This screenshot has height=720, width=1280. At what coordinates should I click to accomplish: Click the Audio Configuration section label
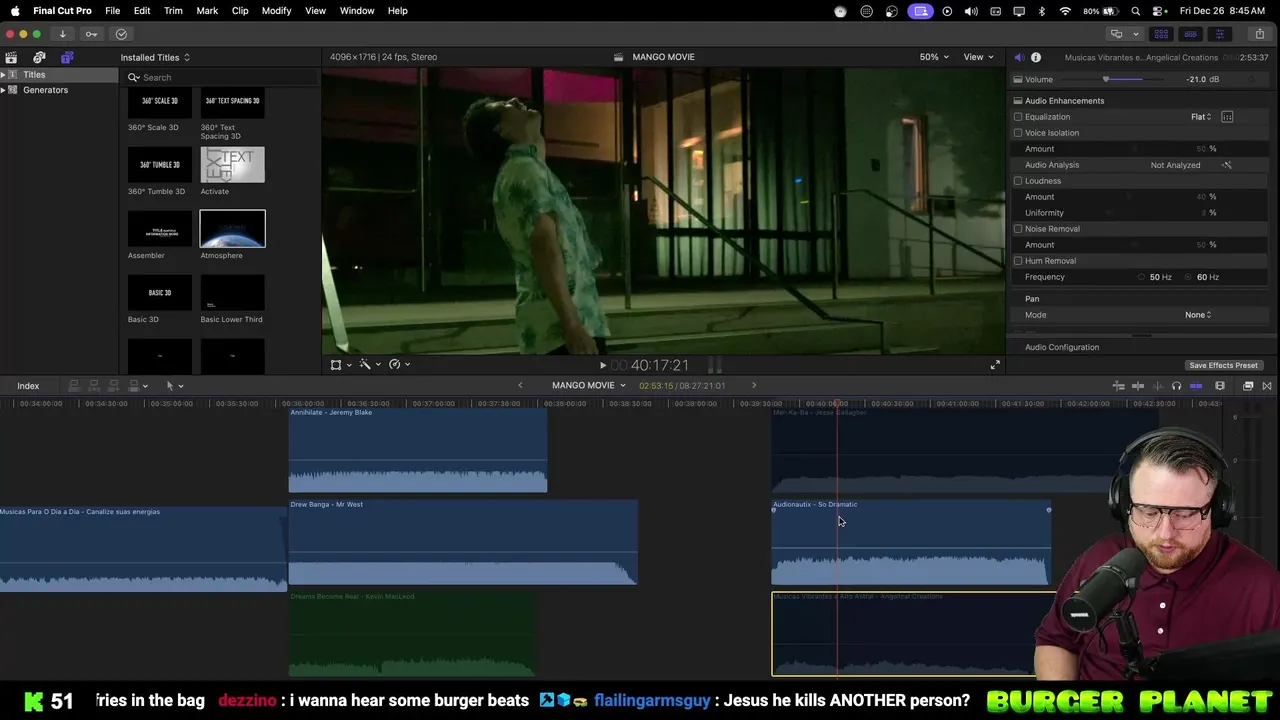1062,348
